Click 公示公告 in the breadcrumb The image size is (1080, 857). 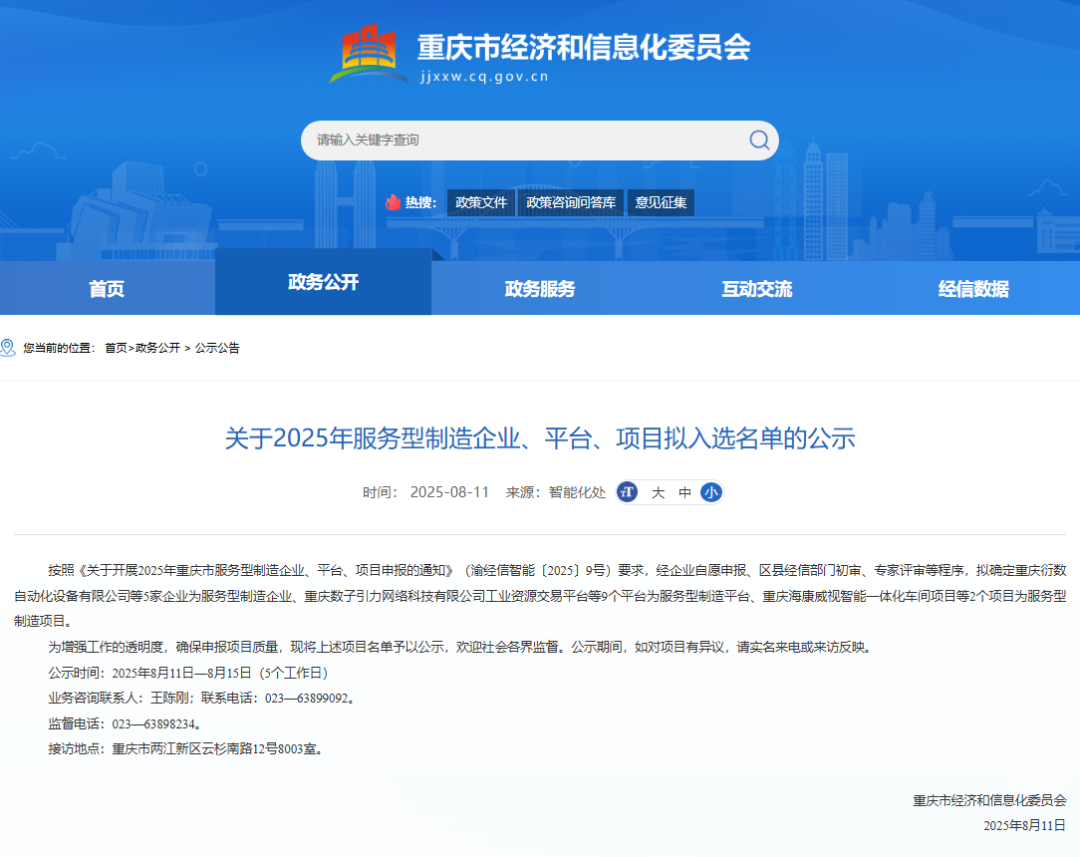pyautogui.click(x=217, y=348)
